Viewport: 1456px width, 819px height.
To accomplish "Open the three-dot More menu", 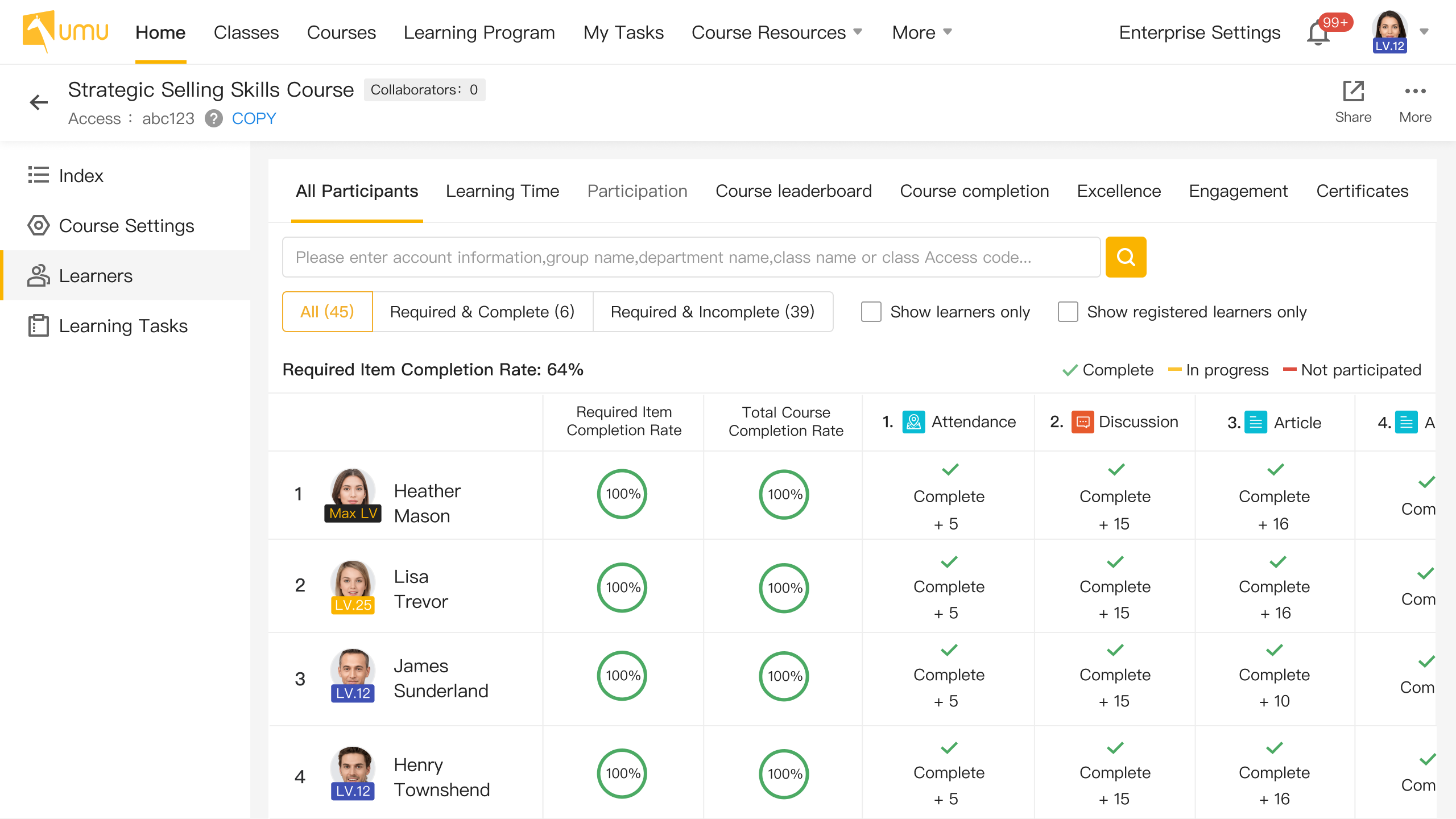I will (x=1415, y=92).
